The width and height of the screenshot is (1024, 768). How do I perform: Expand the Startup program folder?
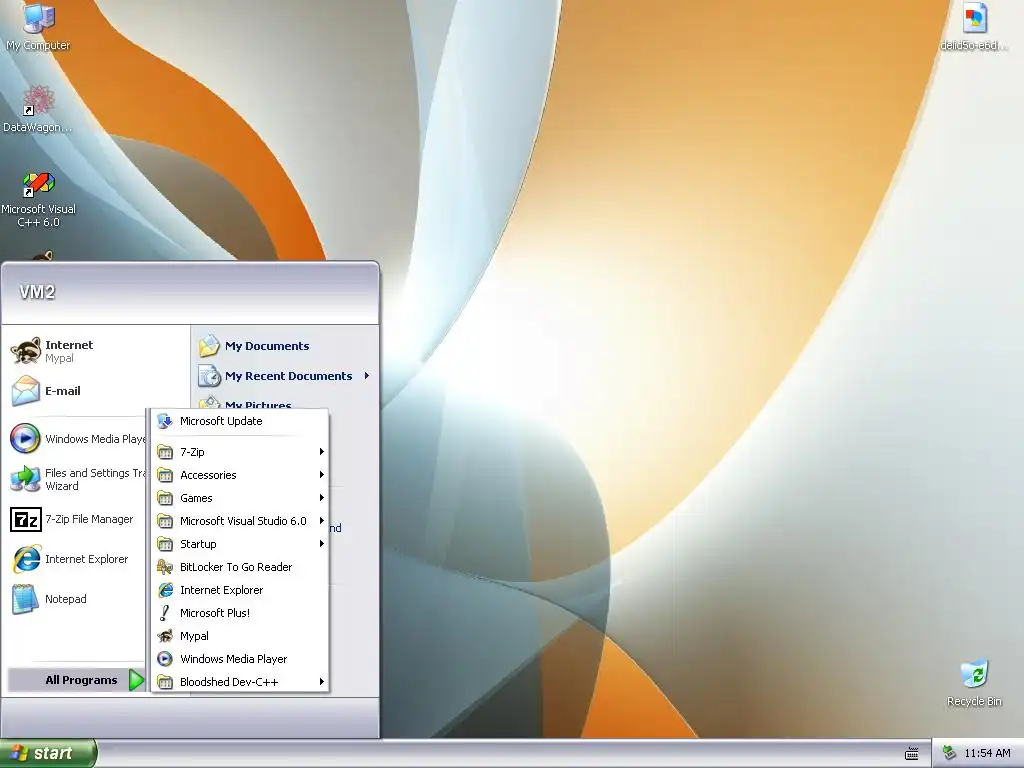[240, 544]
